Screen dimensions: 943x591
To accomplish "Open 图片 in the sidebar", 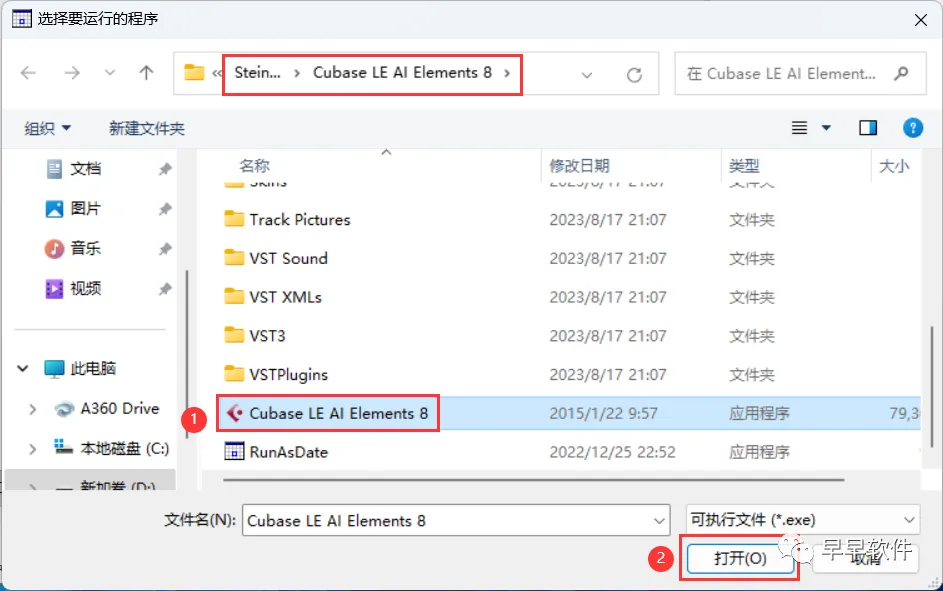I will (x=85, y=209).
